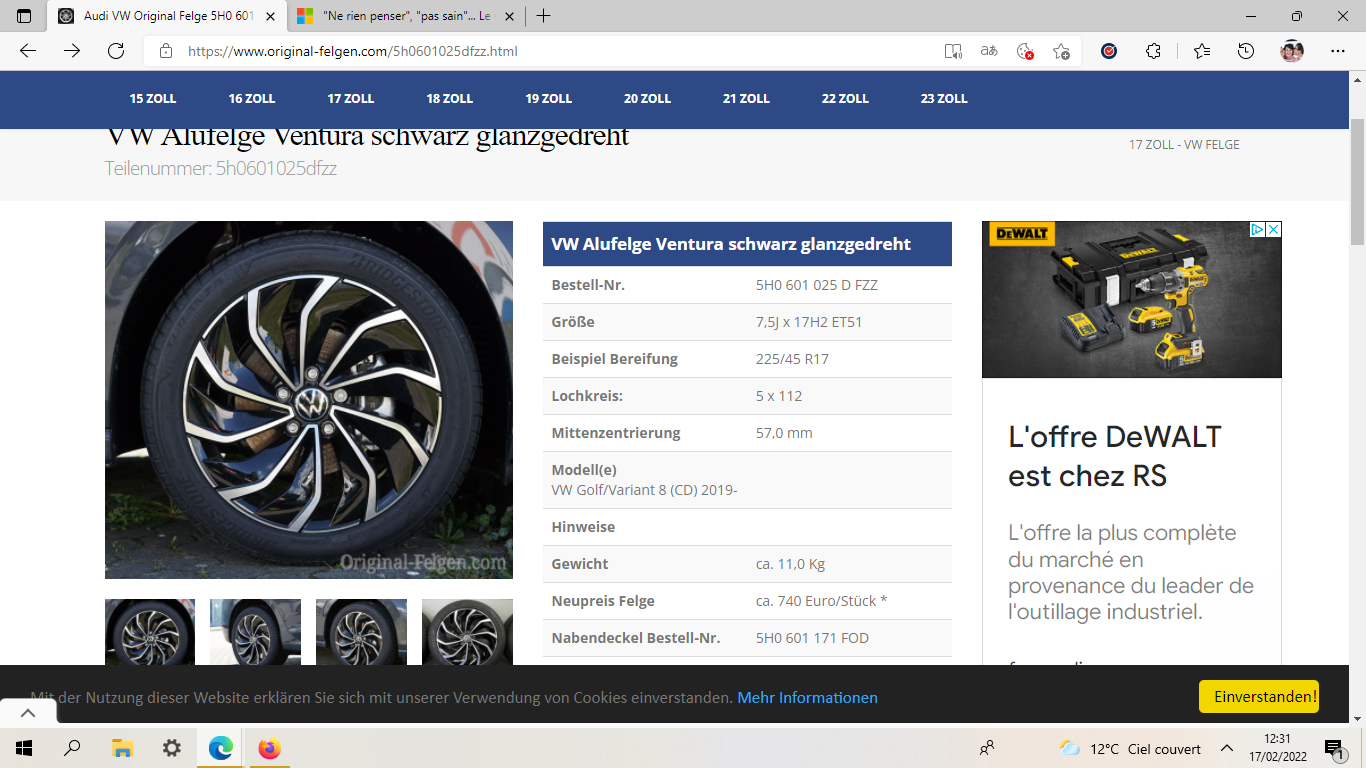Open the tracking prevention icon
This screenshot has height=768, width=1366.
pyautogui.click(x=1025, y=51)
